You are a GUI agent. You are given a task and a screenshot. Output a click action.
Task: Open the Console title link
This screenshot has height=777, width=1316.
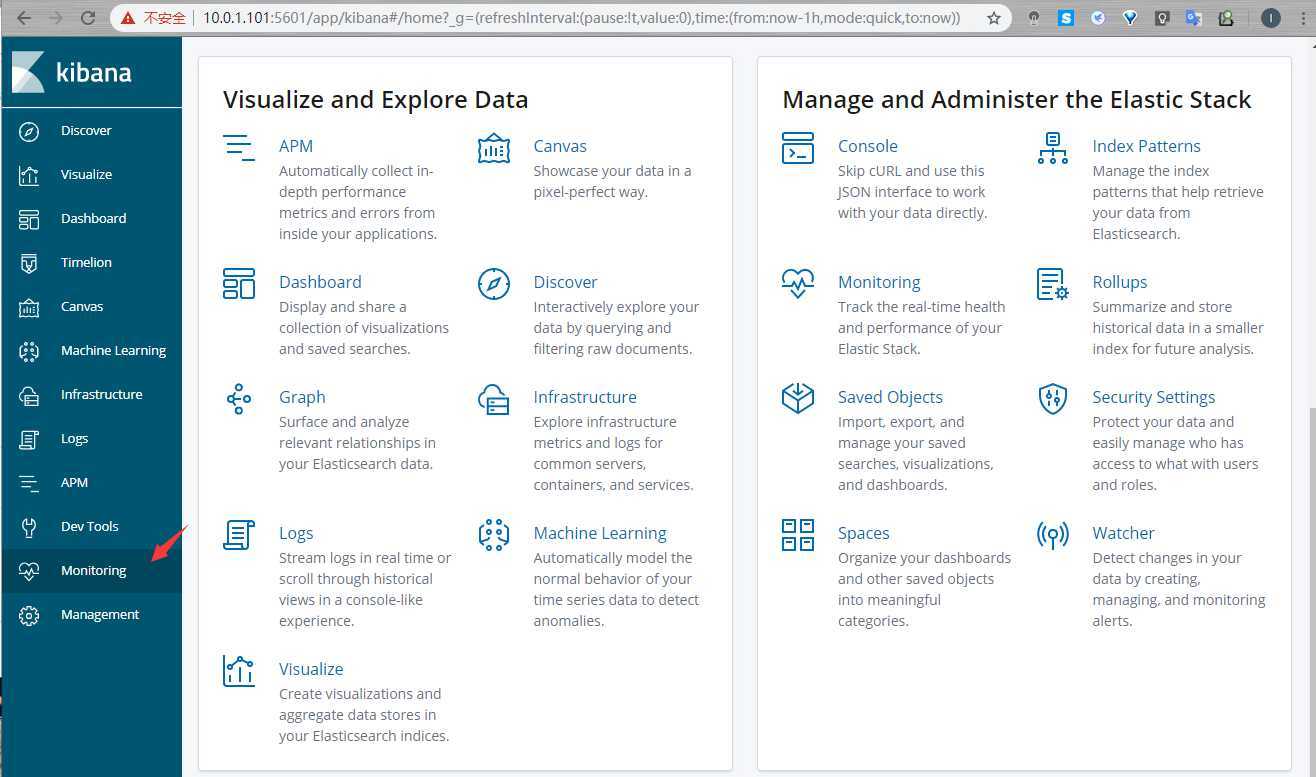868,146
